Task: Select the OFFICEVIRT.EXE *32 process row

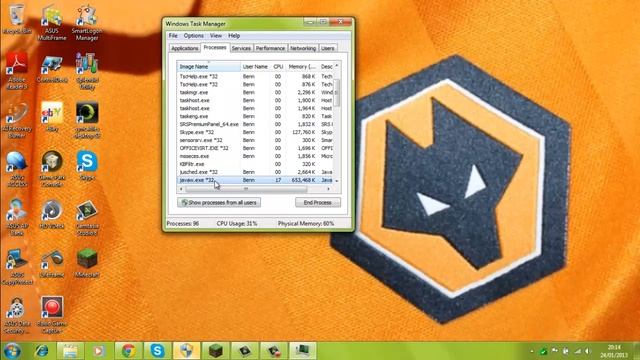Action: (x=255, y=148)
